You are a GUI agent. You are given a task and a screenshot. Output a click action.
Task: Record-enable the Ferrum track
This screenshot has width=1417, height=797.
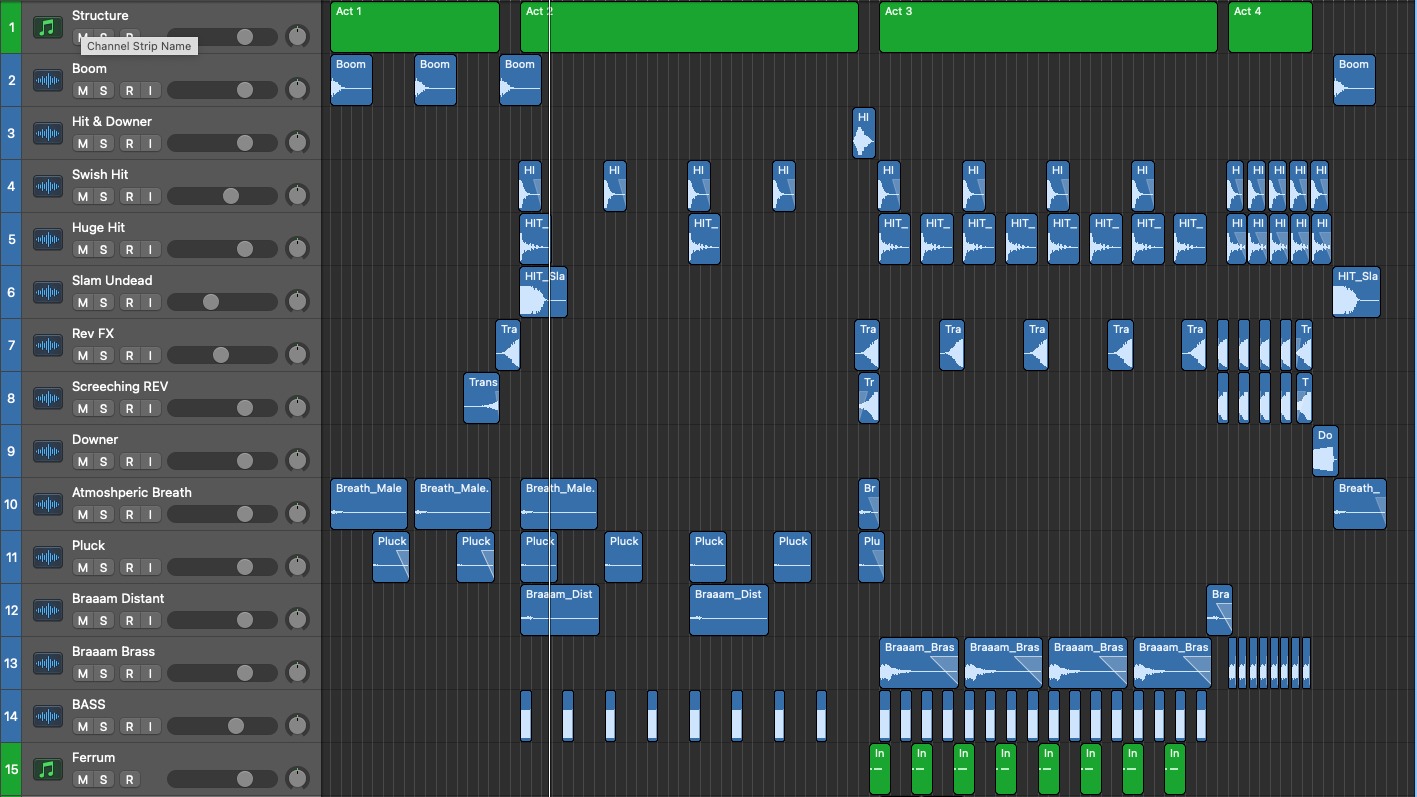tap(129, 780)
